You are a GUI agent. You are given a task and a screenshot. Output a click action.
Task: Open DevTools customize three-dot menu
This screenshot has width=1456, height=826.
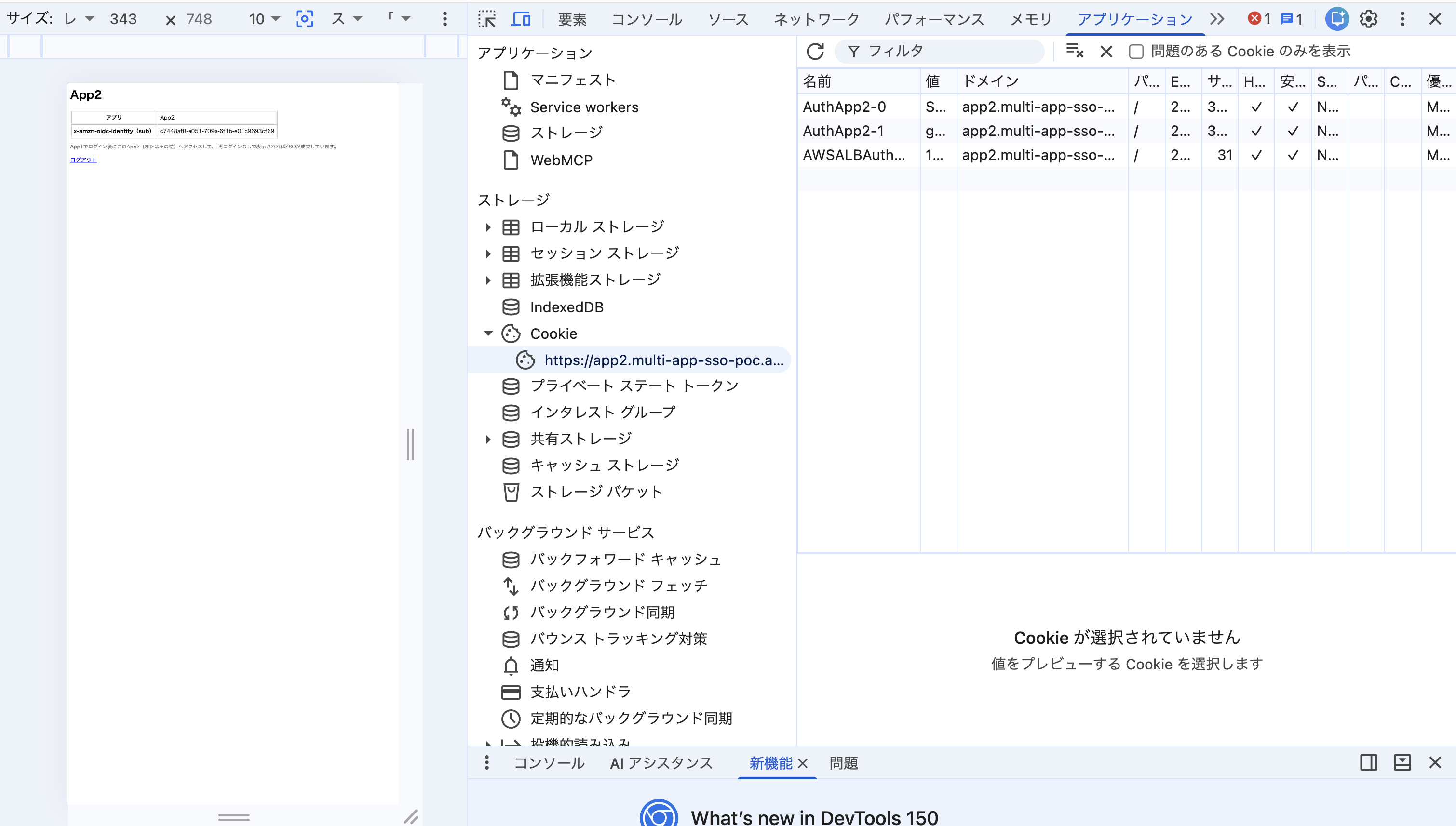pos(1402,19)
